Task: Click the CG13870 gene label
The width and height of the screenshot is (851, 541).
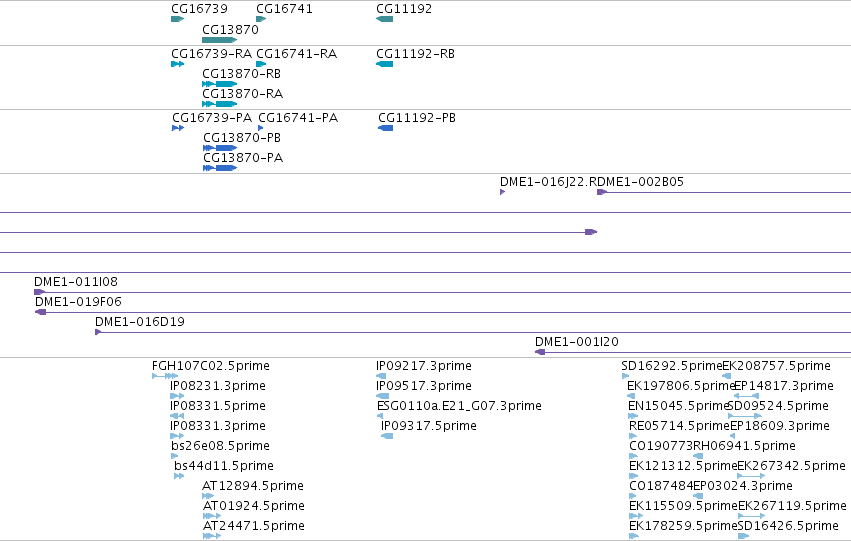Action: [x=230, y=29]
